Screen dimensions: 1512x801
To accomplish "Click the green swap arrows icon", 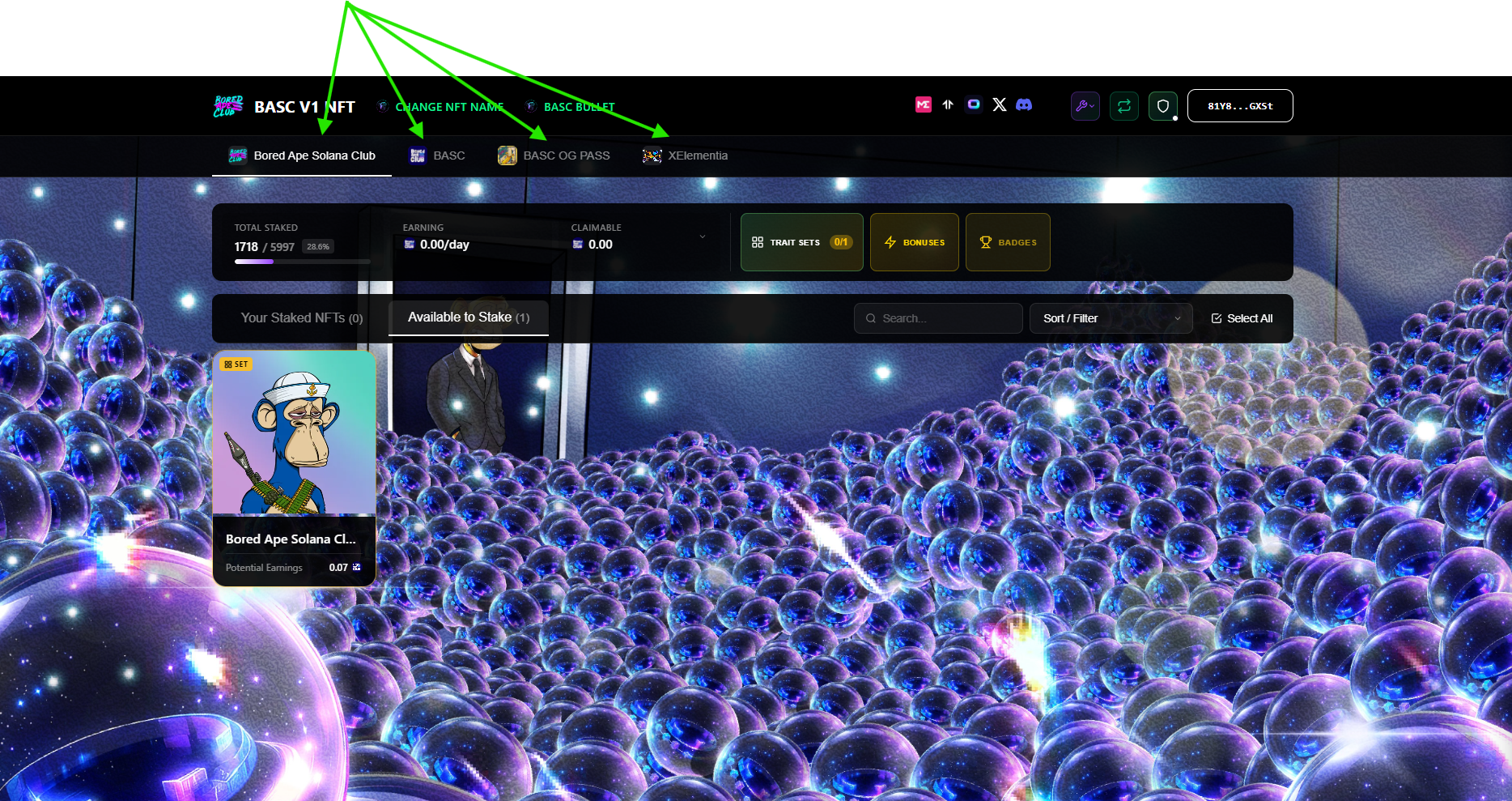I will coord(1124,106).
